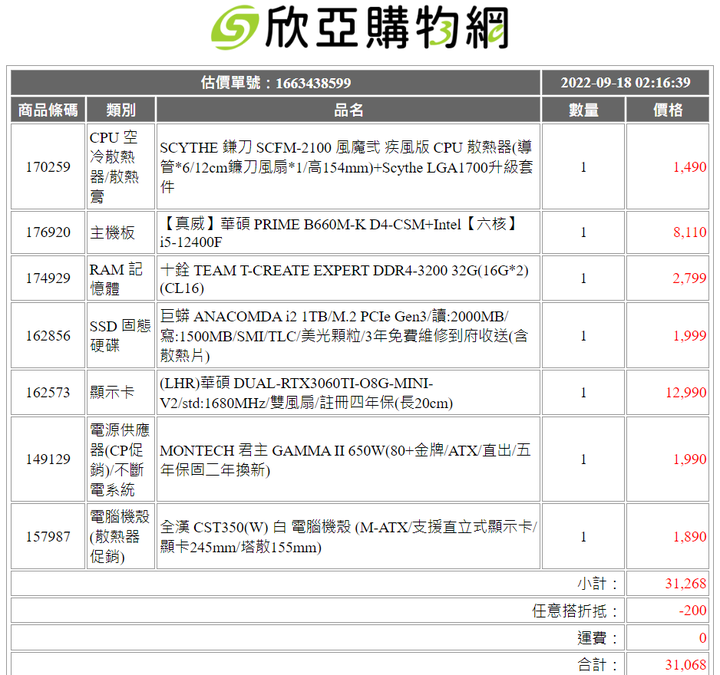Select barcode 176920 cell
Screen dimensions: 720x675
pos(48,232)
